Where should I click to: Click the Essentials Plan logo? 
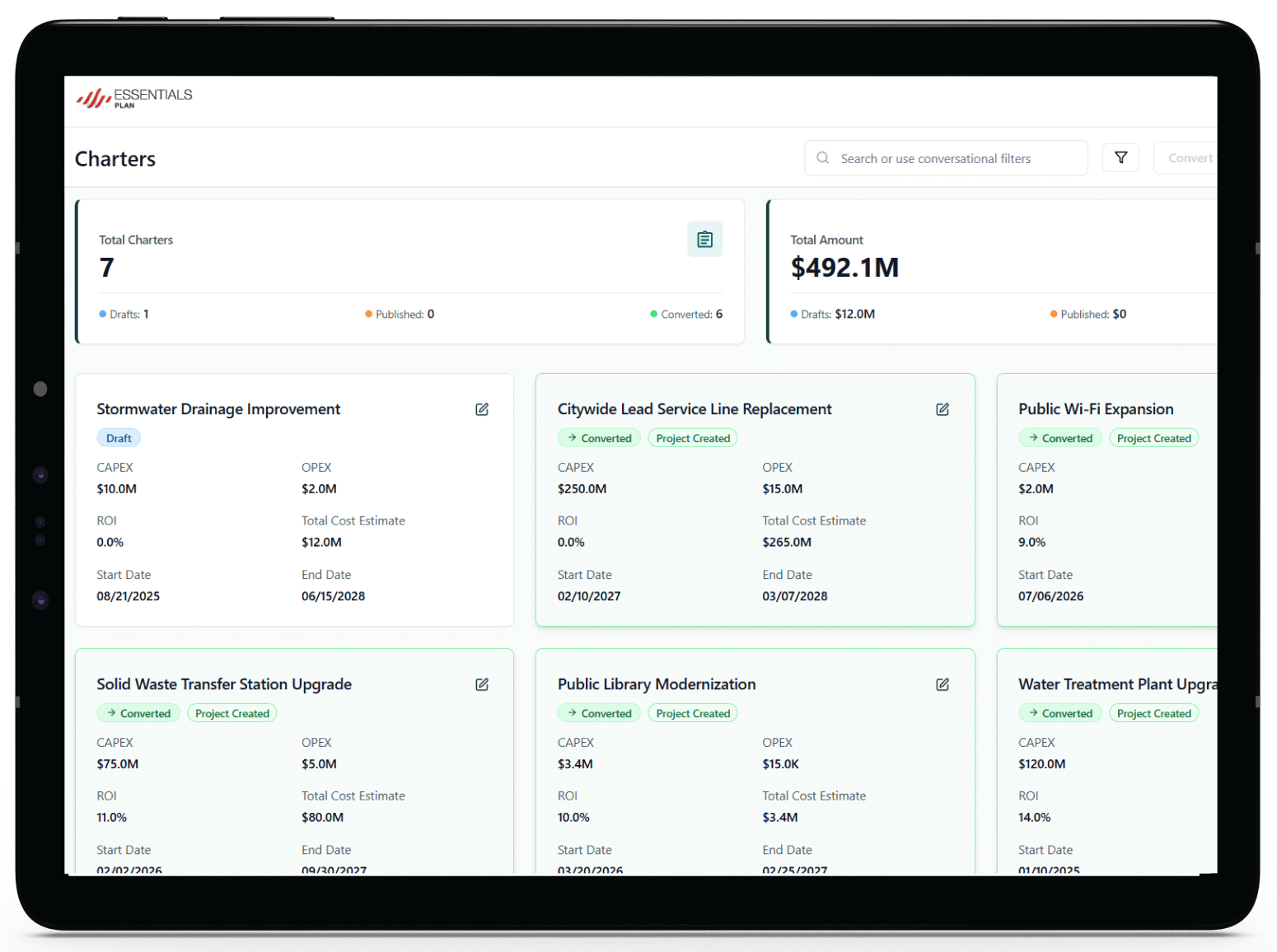point(134,98)
